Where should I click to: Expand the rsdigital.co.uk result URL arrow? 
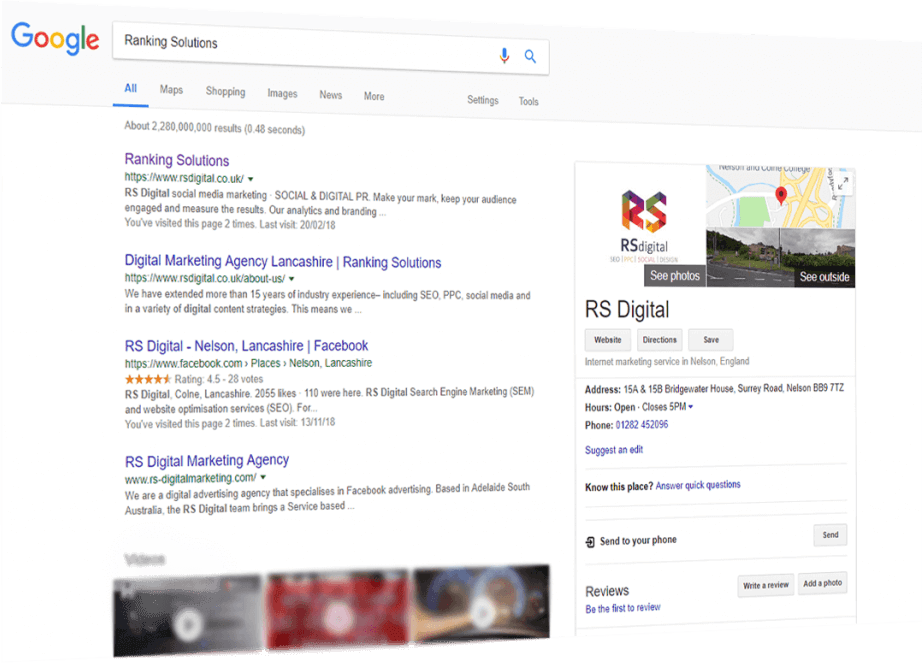click(250, 179)
